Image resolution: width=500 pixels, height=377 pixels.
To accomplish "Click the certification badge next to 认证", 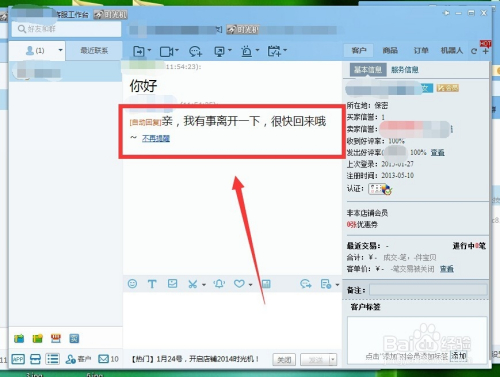I will click(380, 189).
